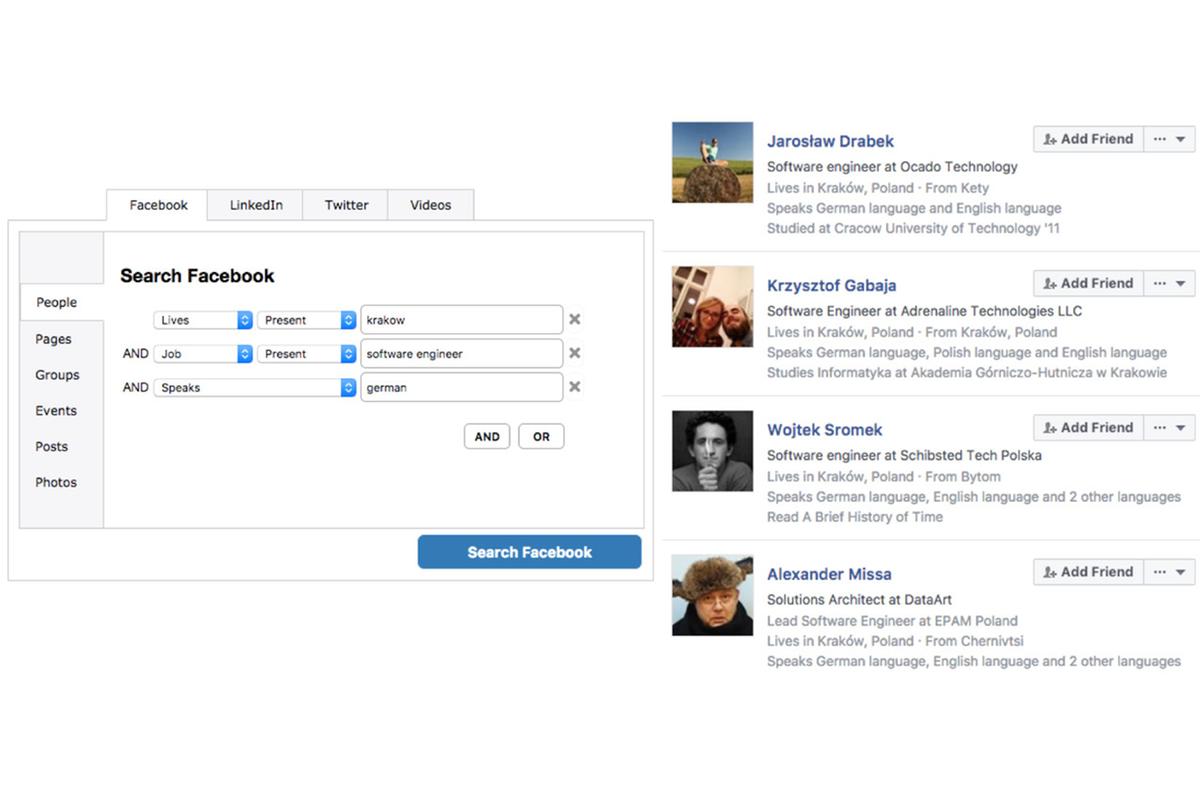Viewport: 1200px width, 800px height.
Task: Add Krzysztof Gabaja as friend
Action: 1087,283
